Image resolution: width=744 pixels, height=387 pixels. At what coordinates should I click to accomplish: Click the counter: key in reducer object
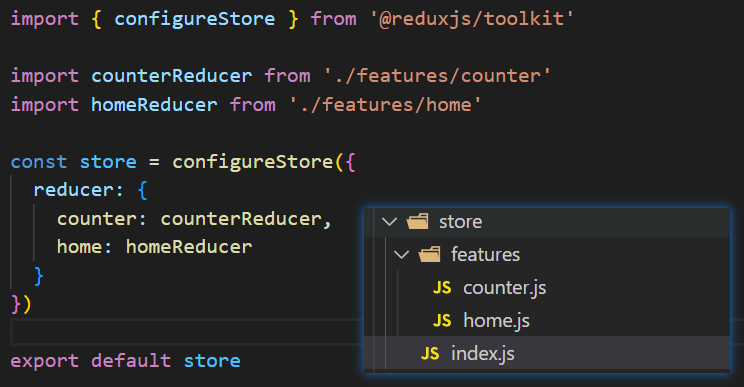102,219
